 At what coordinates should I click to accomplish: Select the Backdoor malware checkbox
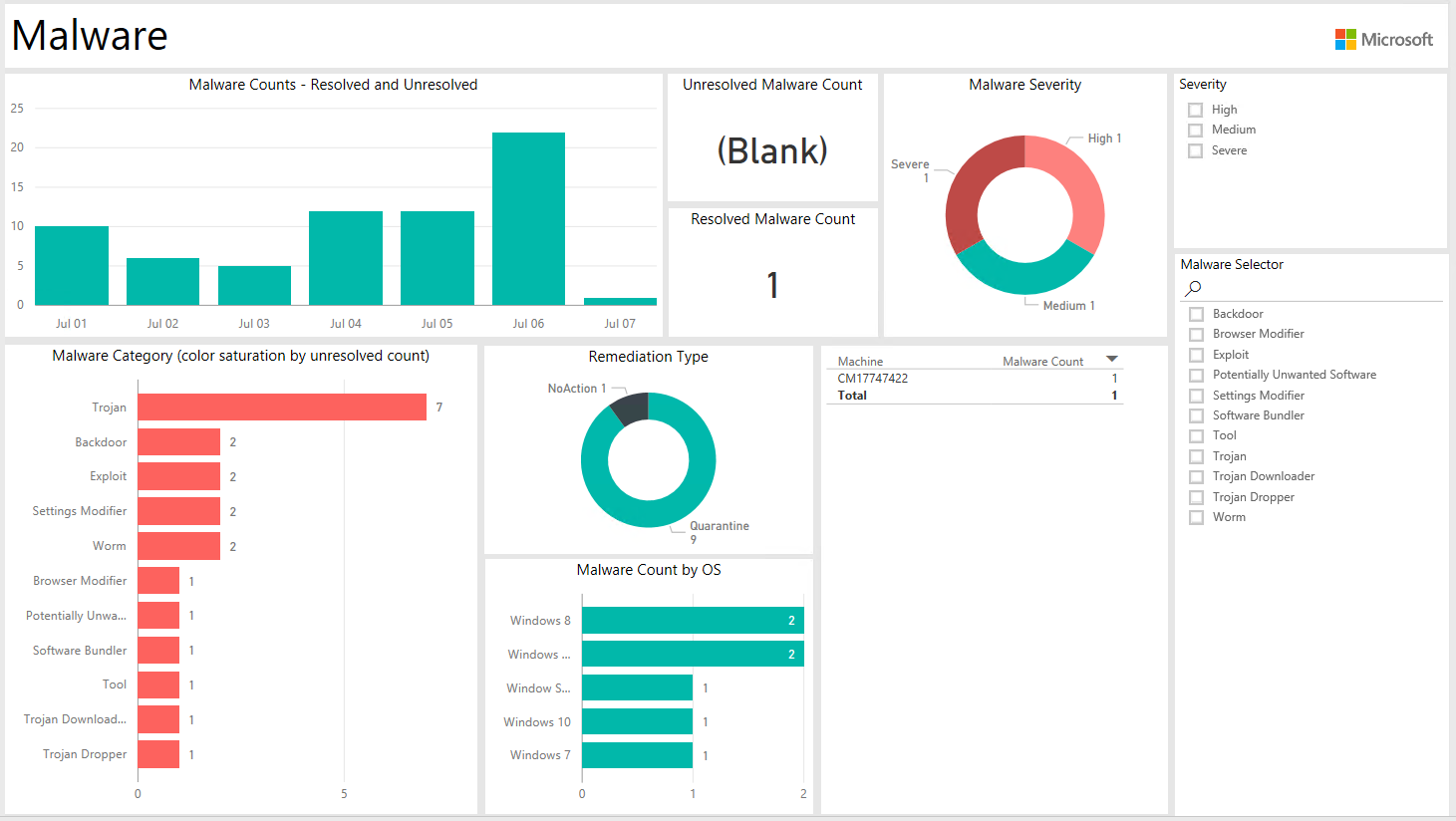tap(1197, 315)
